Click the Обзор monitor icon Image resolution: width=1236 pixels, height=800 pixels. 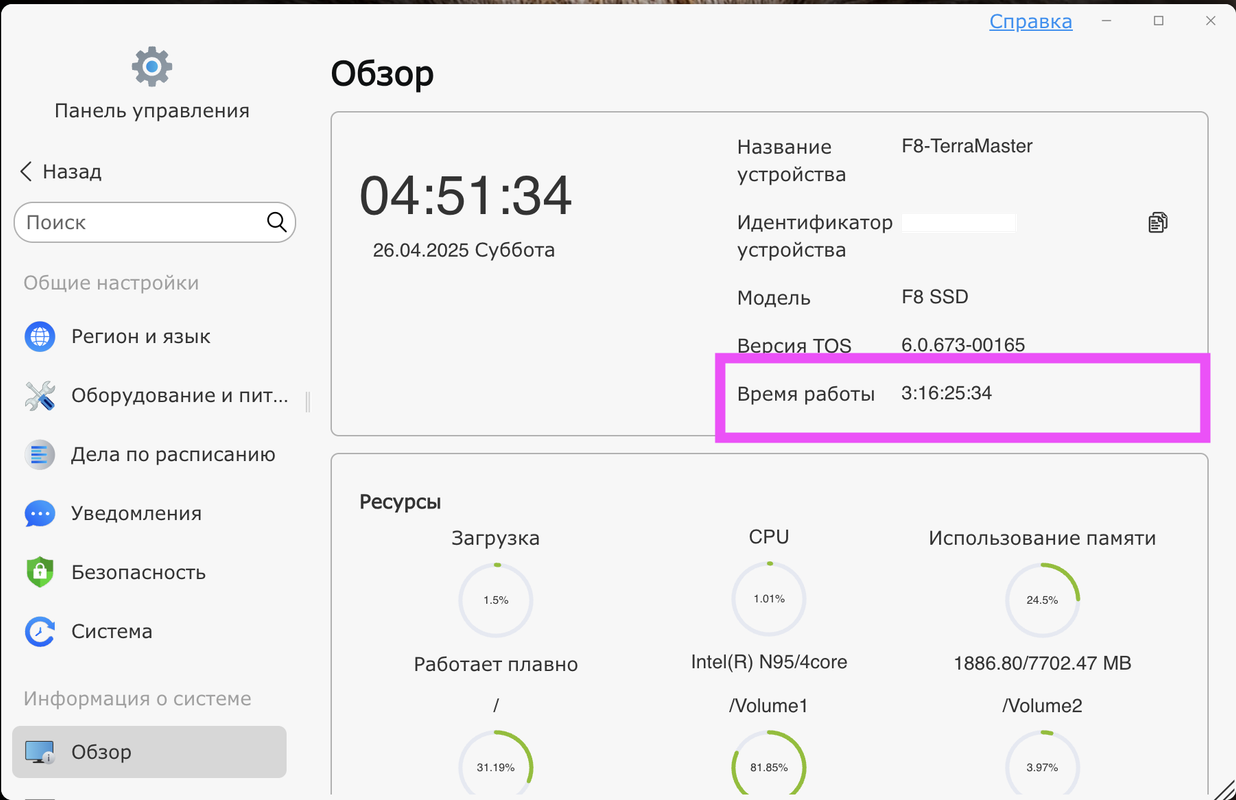pyautogui.click(x=40, y=752)
